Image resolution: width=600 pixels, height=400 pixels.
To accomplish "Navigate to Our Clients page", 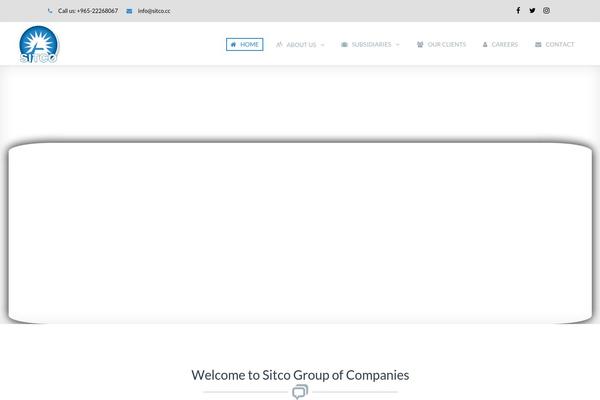I will 441,44.
